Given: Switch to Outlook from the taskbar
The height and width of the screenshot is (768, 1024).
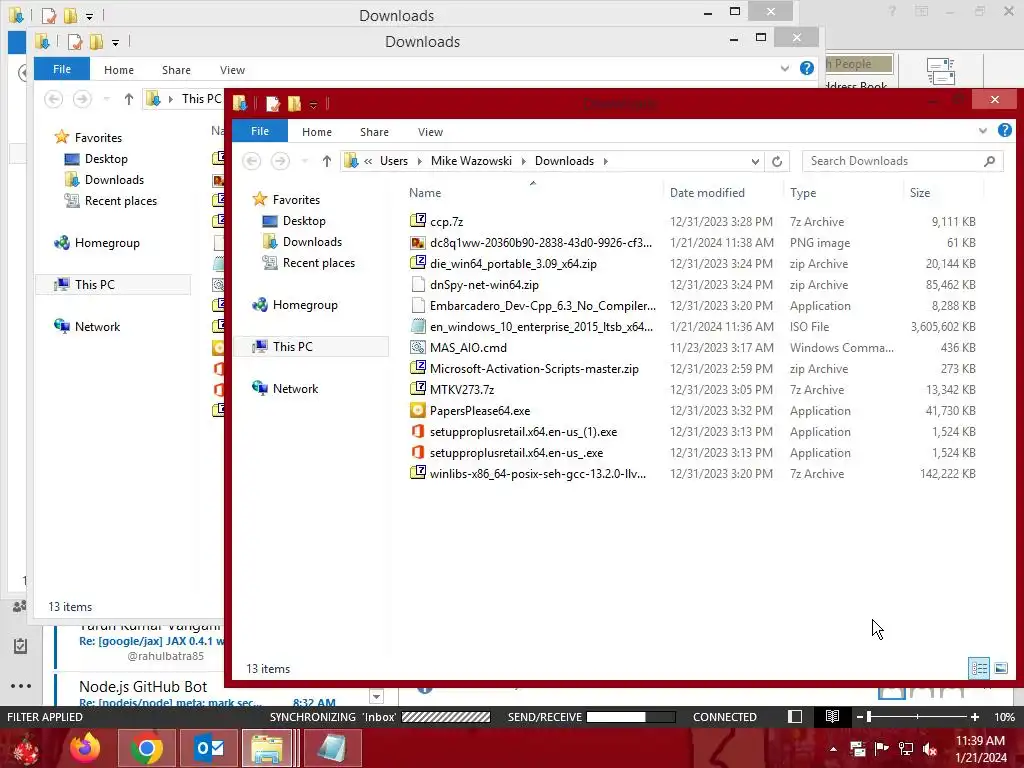Looking at the screenshot, I should click(x=209, y=748).
